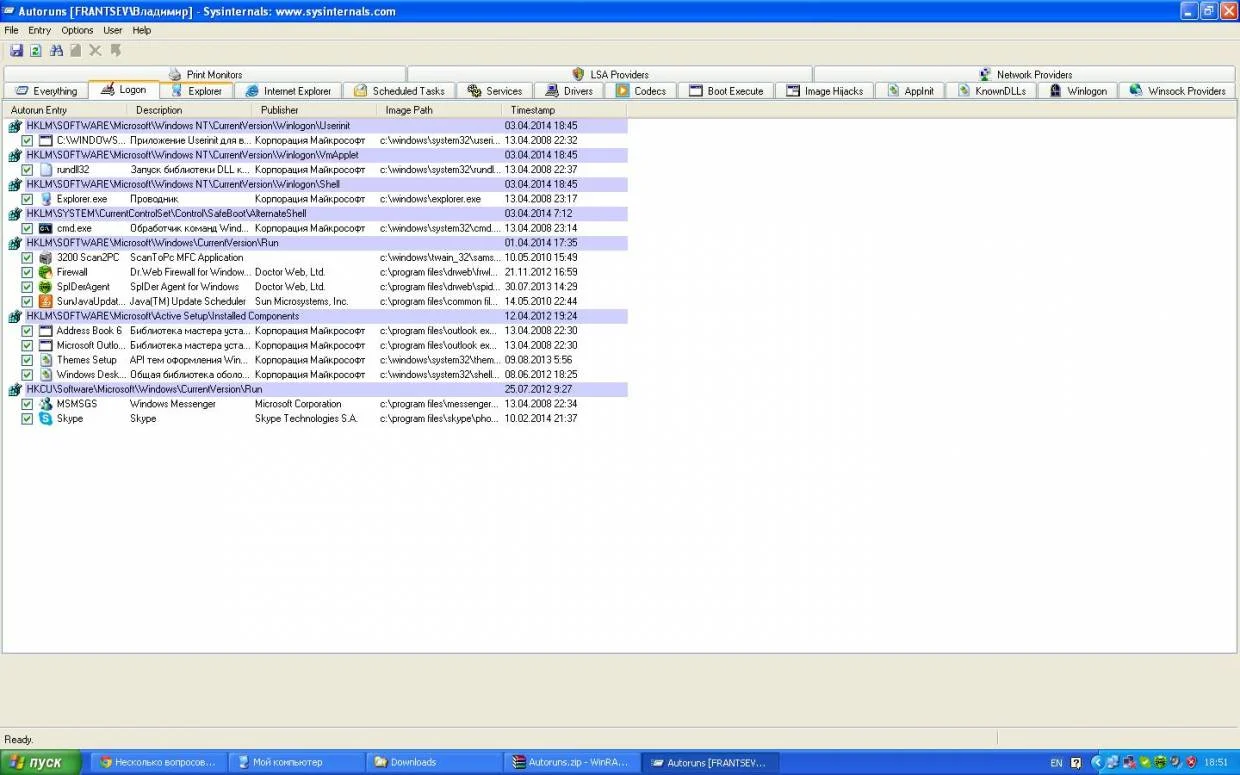The image size is (1240, 775).
Task: Click the SpIDerAgent entry's spider icon
Action: click(x=46, y=287)
